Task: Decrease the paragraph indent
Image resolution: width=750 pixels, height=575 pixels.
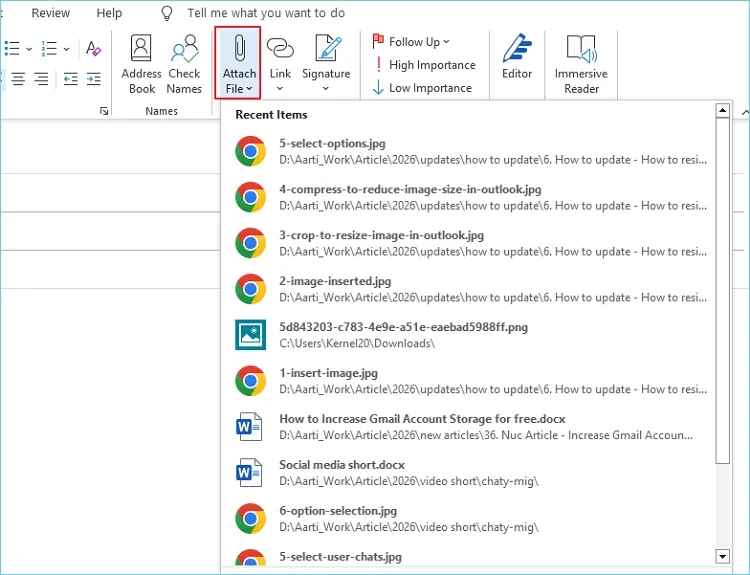Action: [71, 79]
